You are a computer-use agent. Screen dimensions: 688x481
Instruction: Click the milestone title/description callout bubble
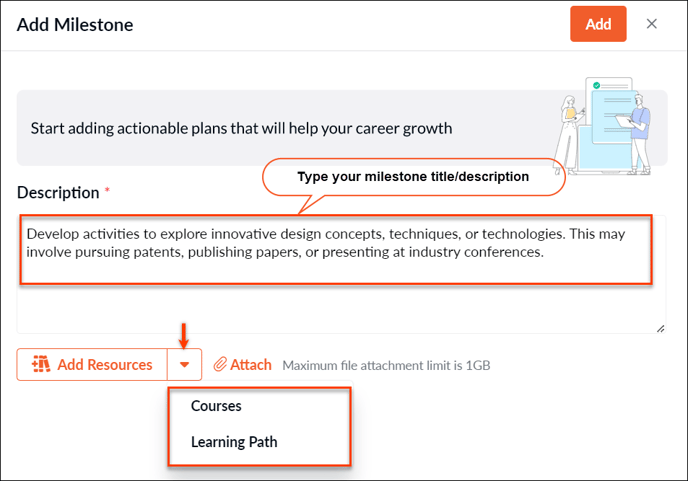pyautogui.click(x=413, y=177)
